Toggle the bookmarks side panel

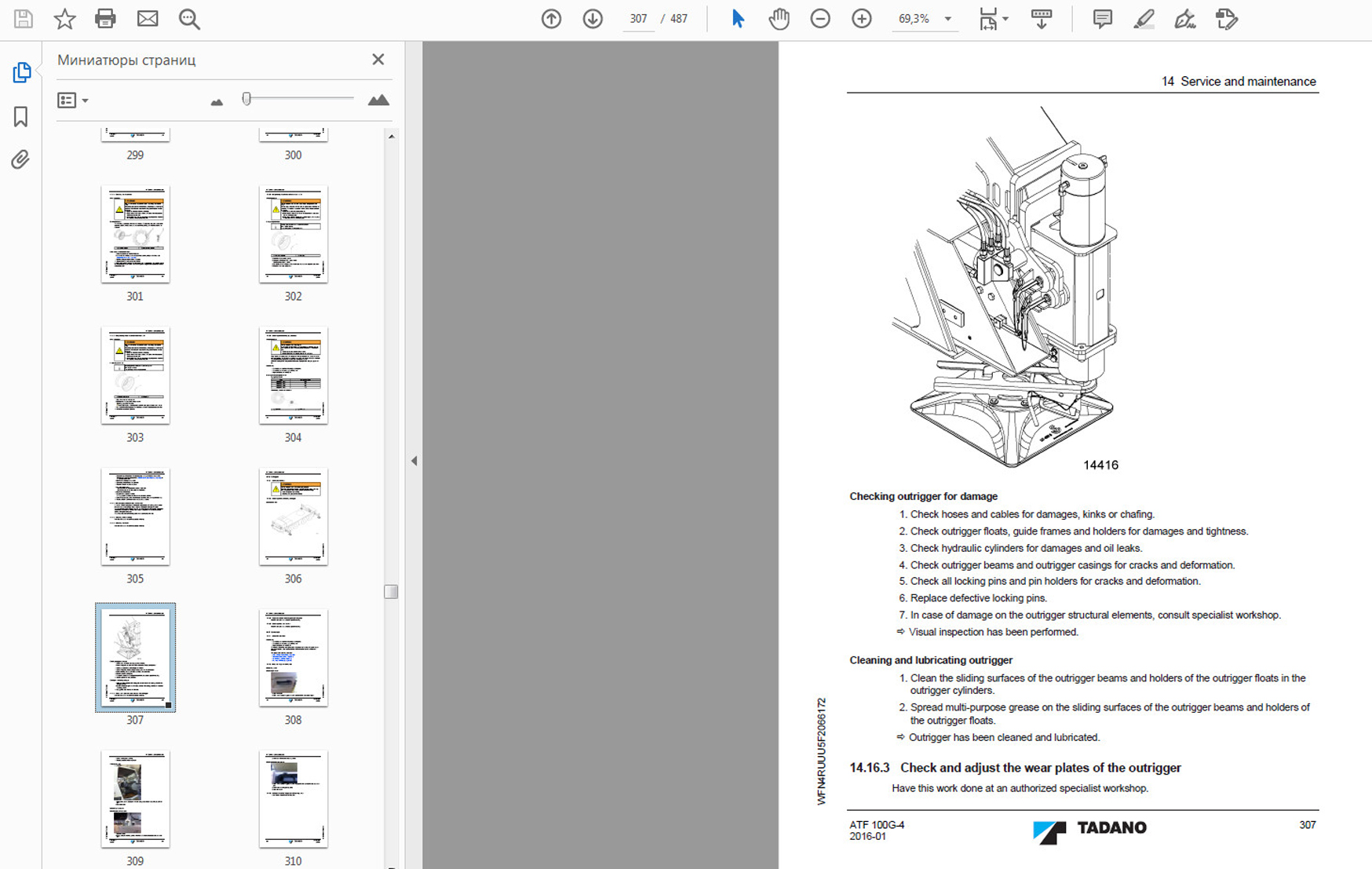point(21,116)
